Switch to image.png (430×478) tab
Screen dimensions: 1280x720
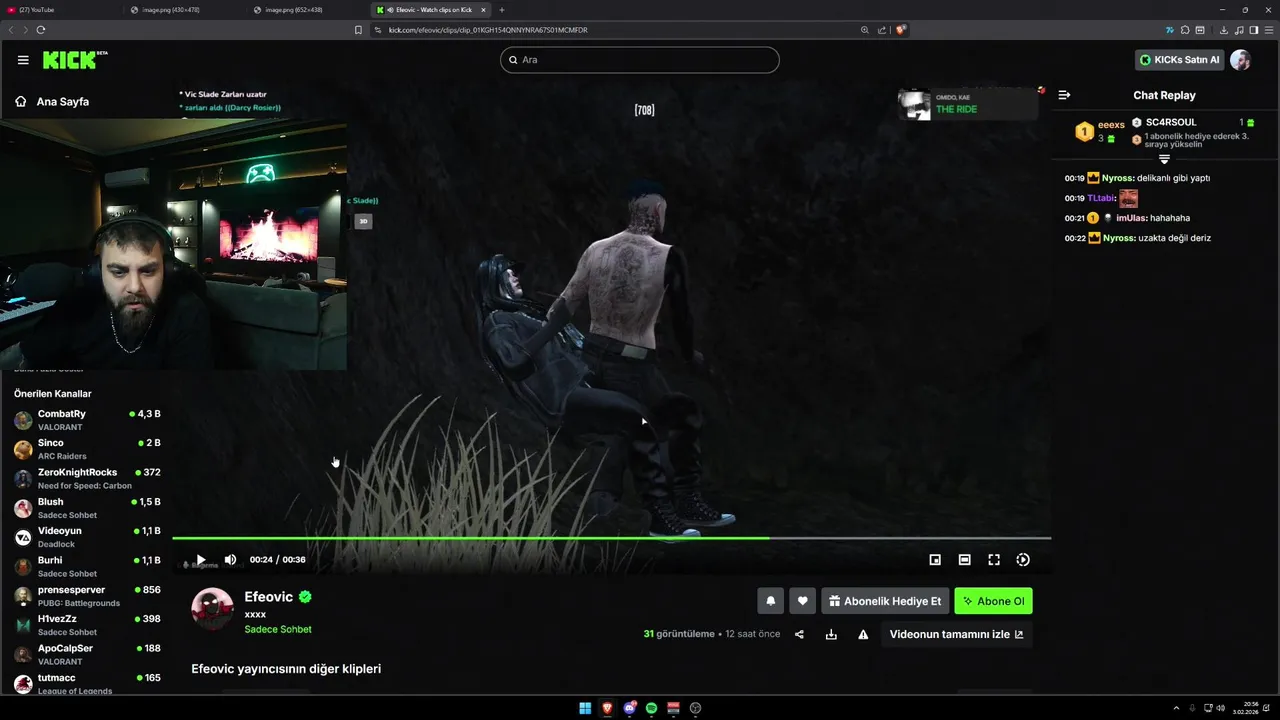185,10
